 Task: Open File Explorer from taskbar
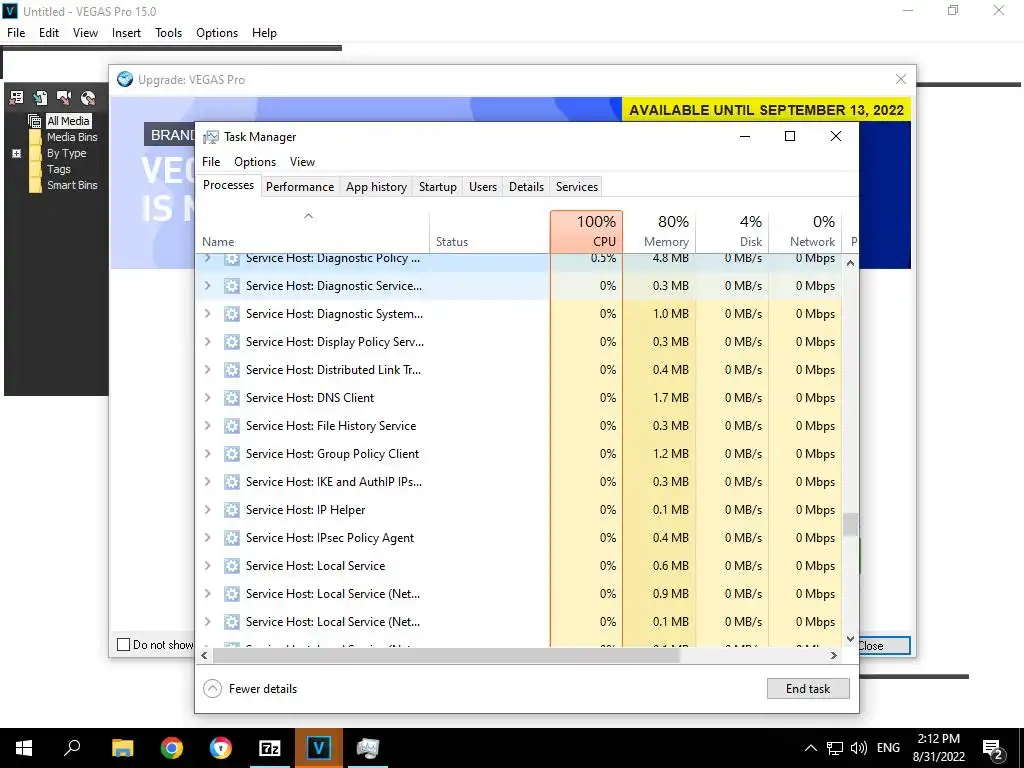[122, 748]
